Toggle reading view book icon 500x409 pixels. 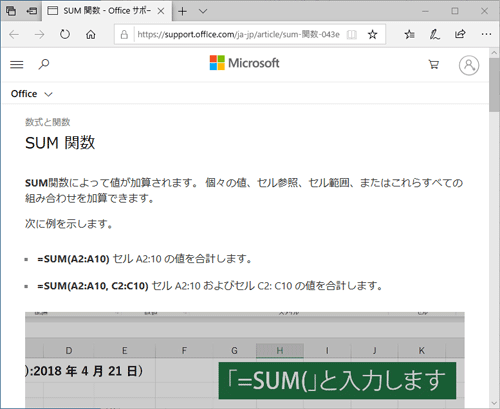(352, 34)
